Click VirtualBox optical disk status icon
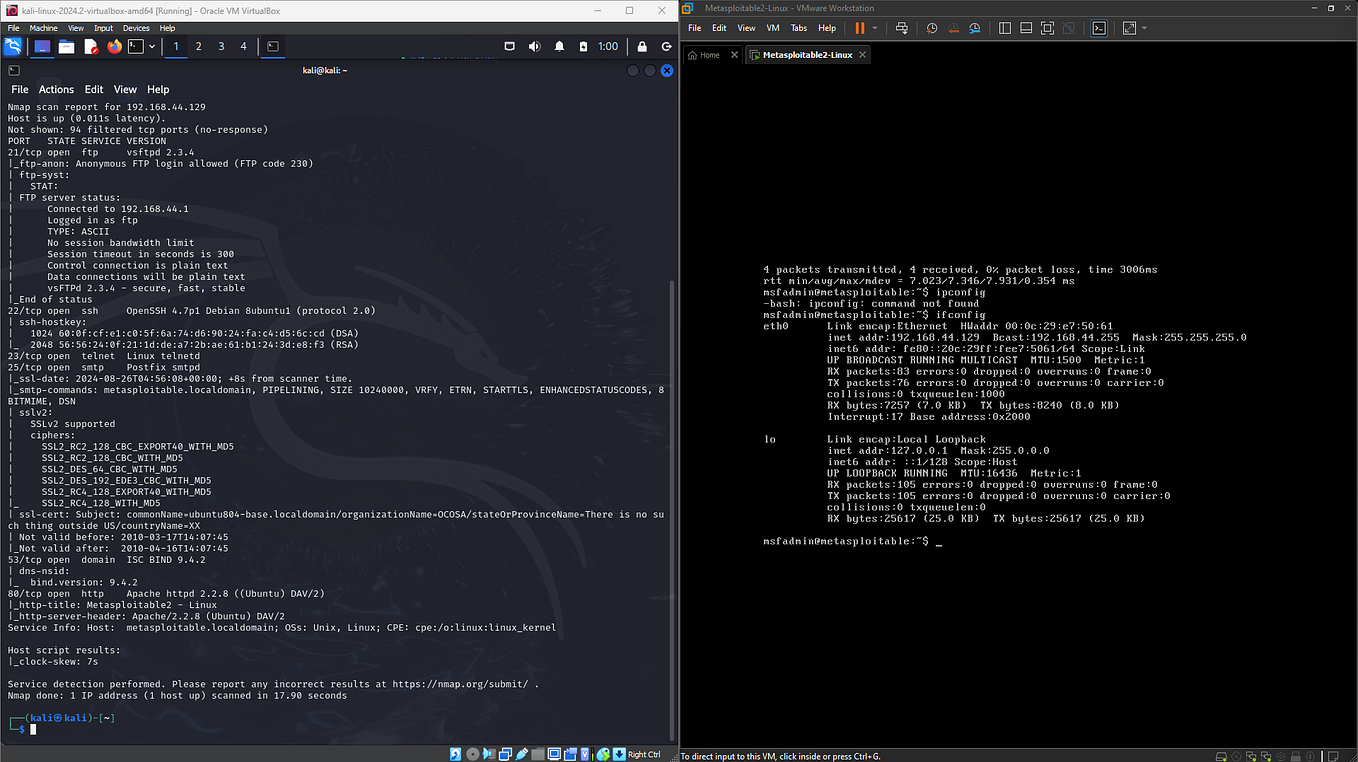This screenshot has height=762, width=1358. click(472, 754)
